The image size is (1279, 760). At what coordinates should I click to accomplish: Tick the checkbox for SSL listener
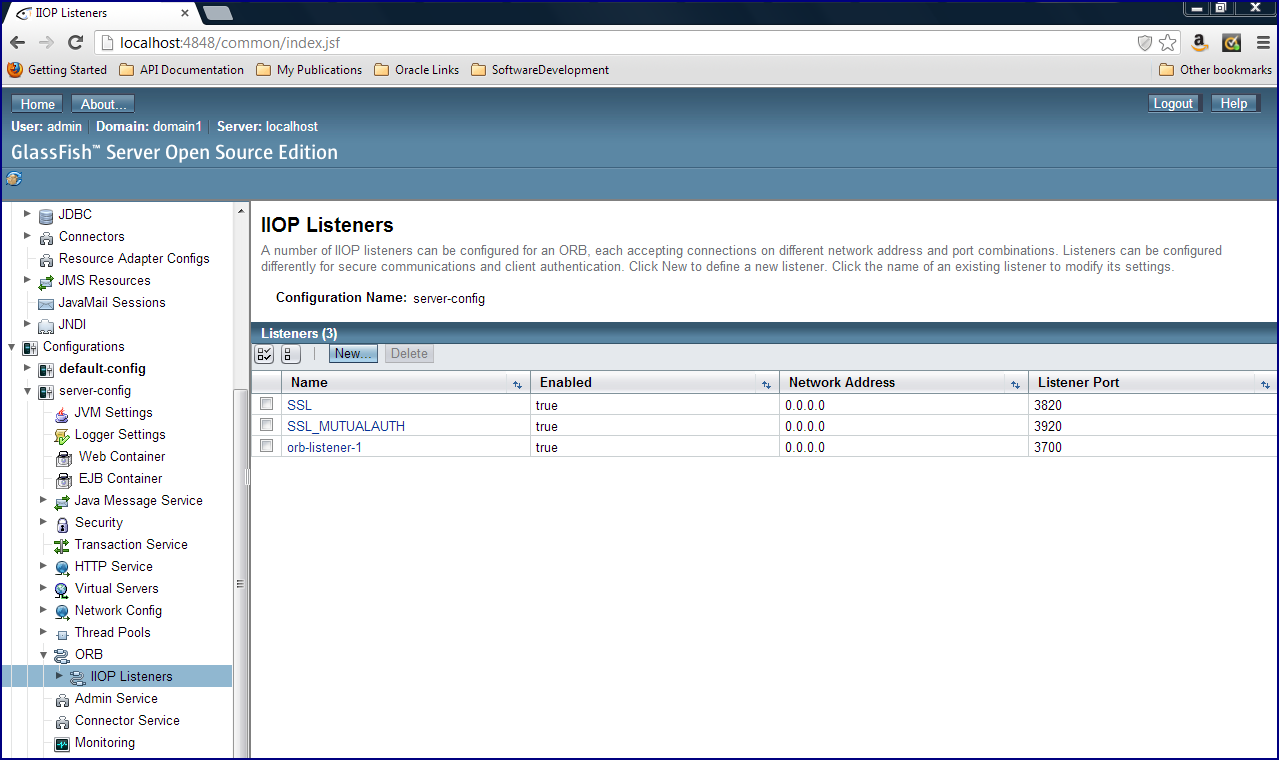[266, 404]
